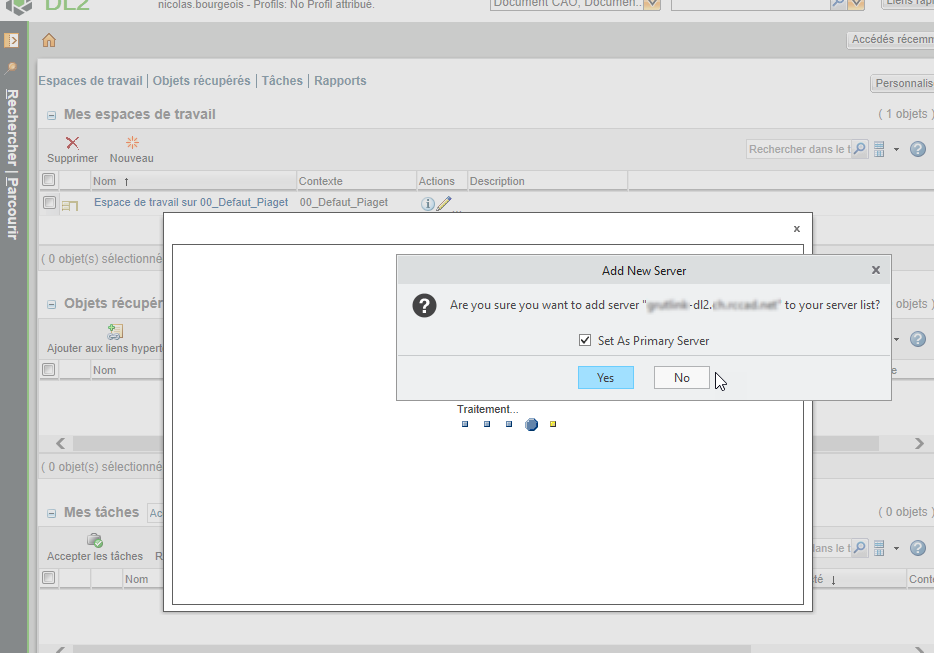Open the Home icon in the navigation bar
934x653 pixels.
pos(49,40)
